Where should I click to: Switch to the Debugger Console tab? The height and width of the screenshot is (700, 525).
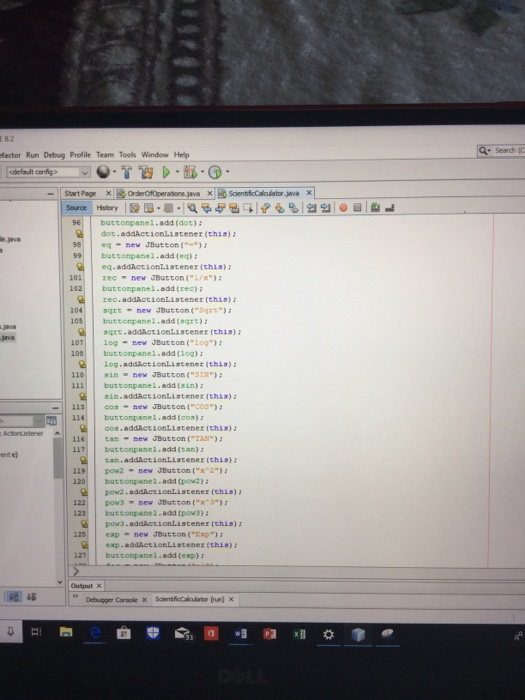111,600
